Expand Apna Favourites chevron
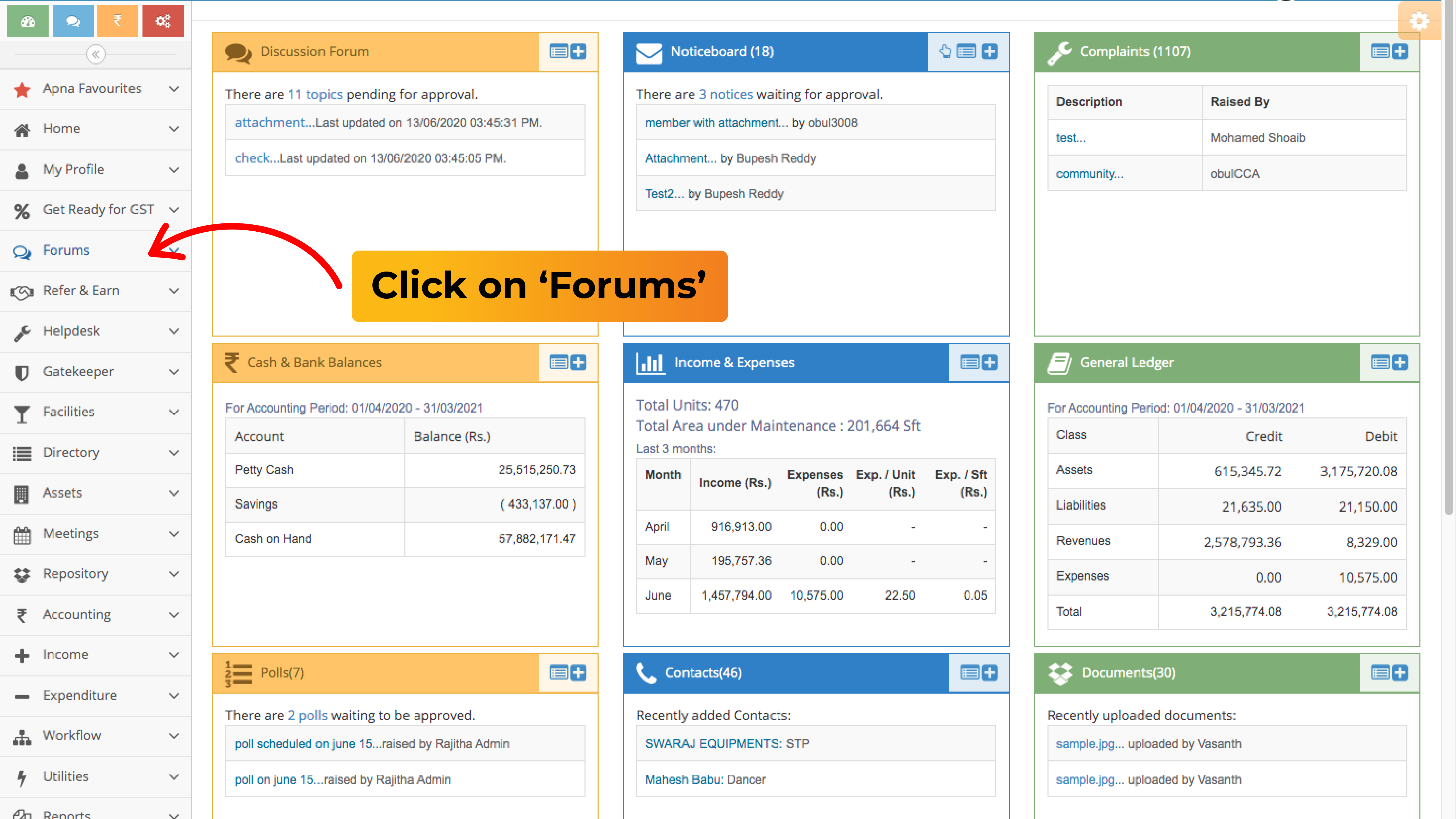The image size is (1456, 819). (x=174, y=89)
